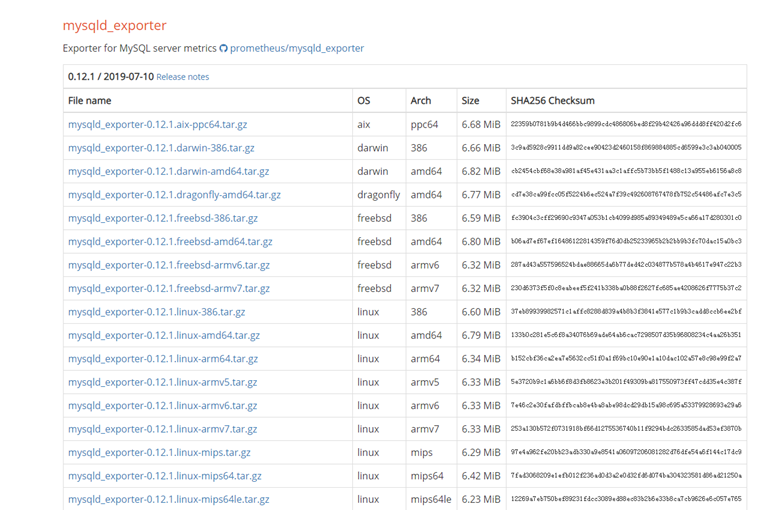
Task: Click the 6.42 MiB size cell
Action: click(x=481, y=476)
